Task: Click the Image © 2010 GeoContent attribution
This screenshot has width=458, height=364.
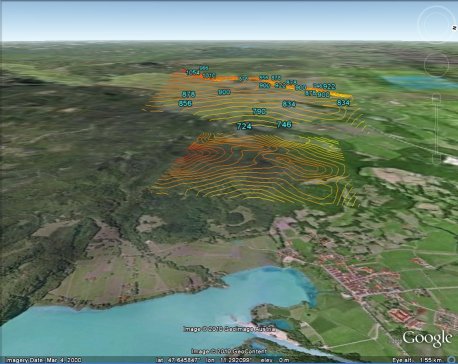Action: [229, 351]
